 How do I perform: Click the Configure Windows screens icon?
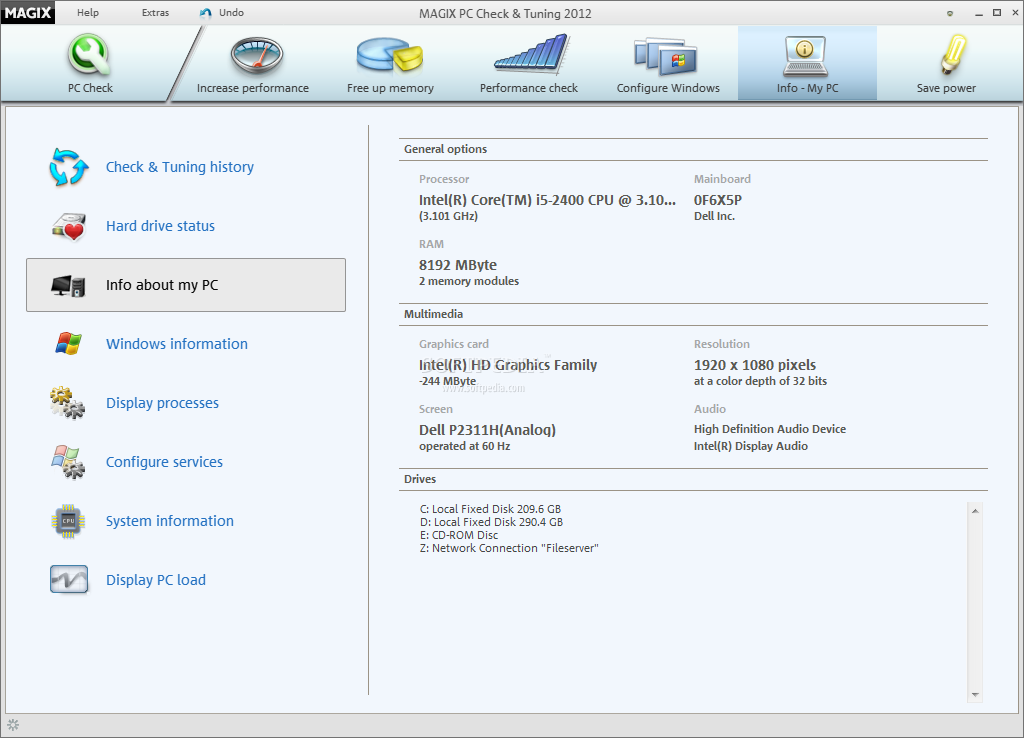pos(665,57)
